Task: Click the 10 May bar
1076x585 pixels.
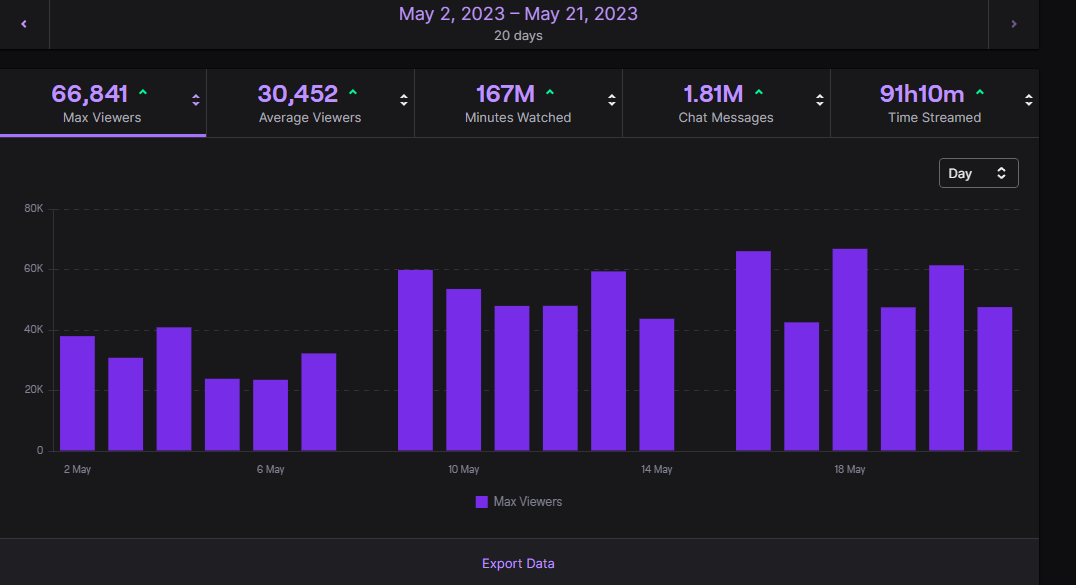Action: (x=463, y=370)
